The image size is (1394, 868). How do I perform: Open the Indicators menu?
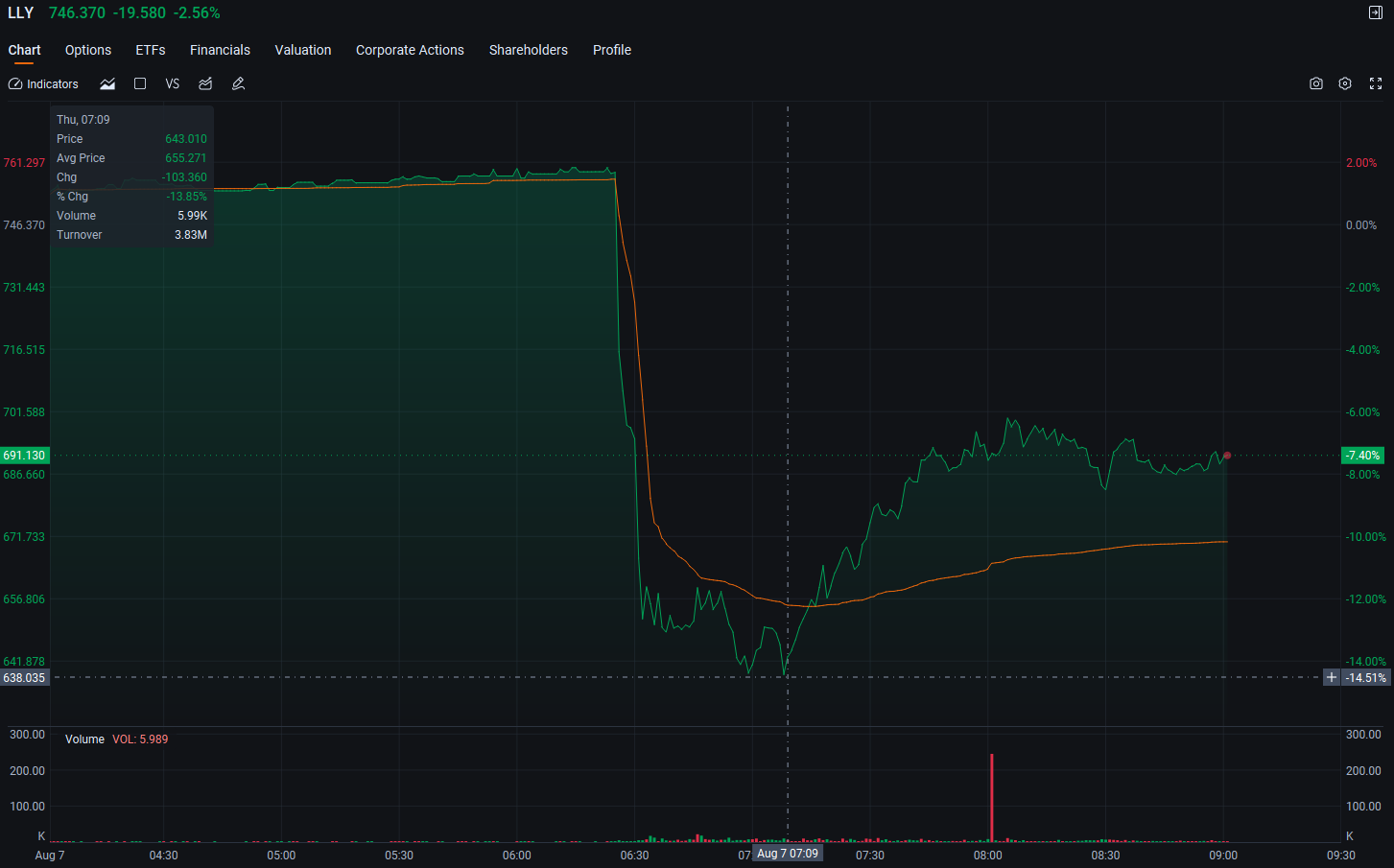click(x=43, y=84)
